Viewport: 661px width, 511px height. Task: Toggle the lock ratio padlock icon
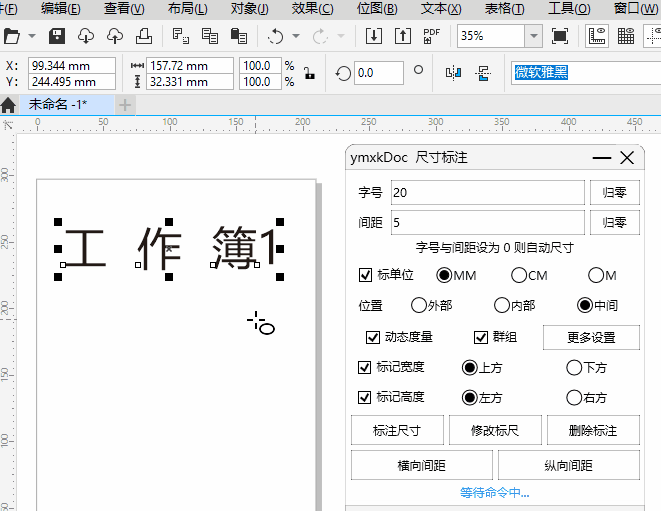tap(309, 73)
